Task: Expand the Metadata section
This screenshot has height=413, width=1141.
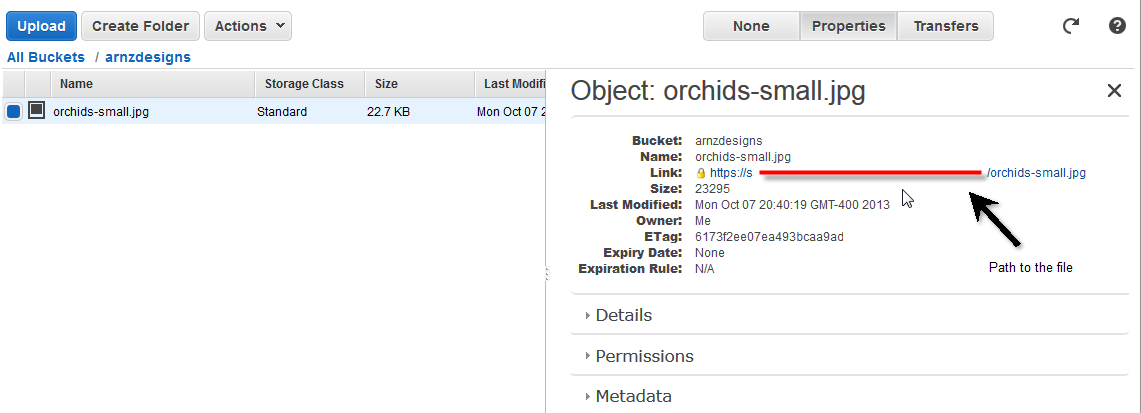Action: 633,396
